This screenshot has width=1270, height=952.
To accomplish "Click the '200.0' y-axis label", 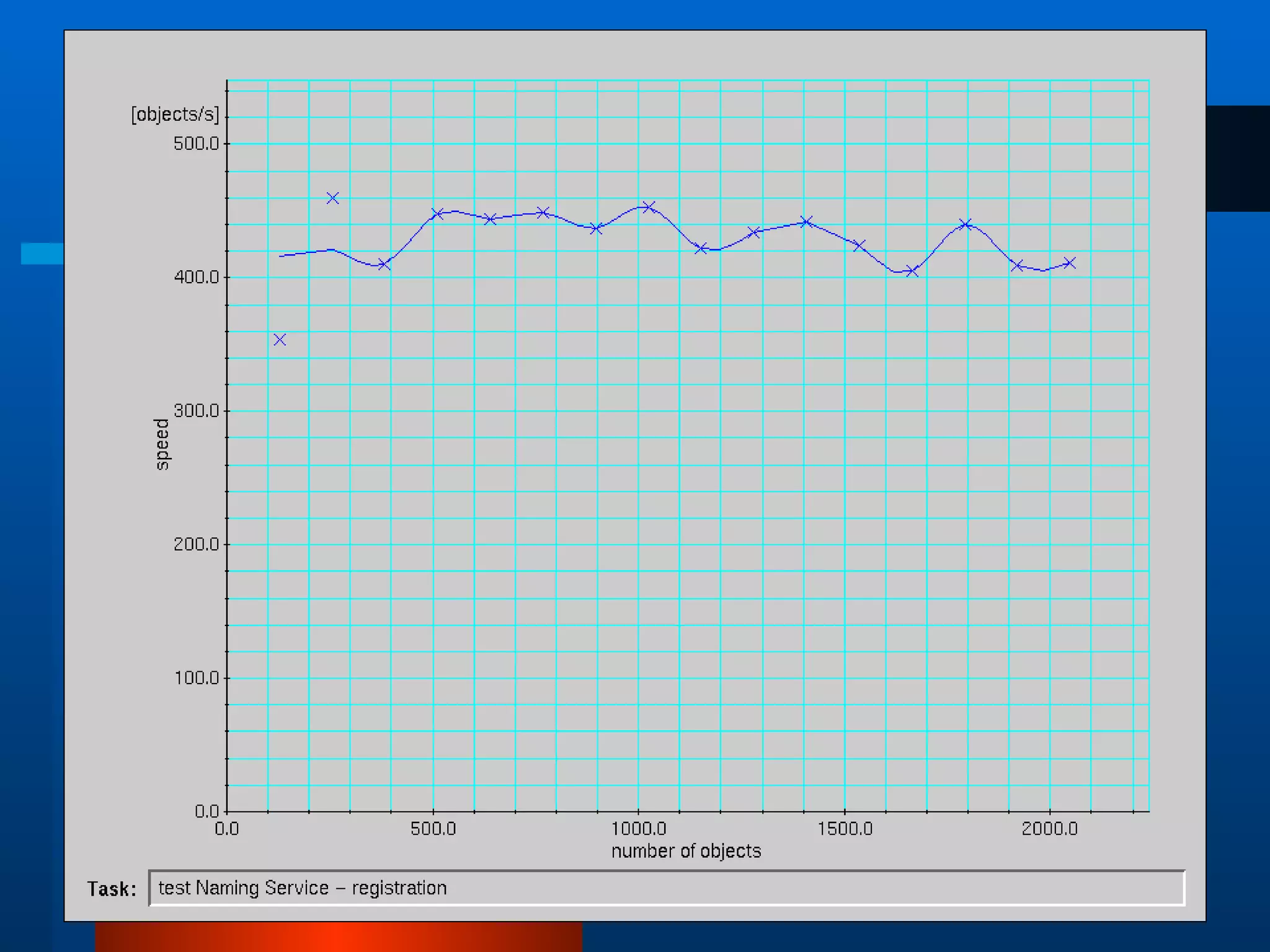I will 196,544.
